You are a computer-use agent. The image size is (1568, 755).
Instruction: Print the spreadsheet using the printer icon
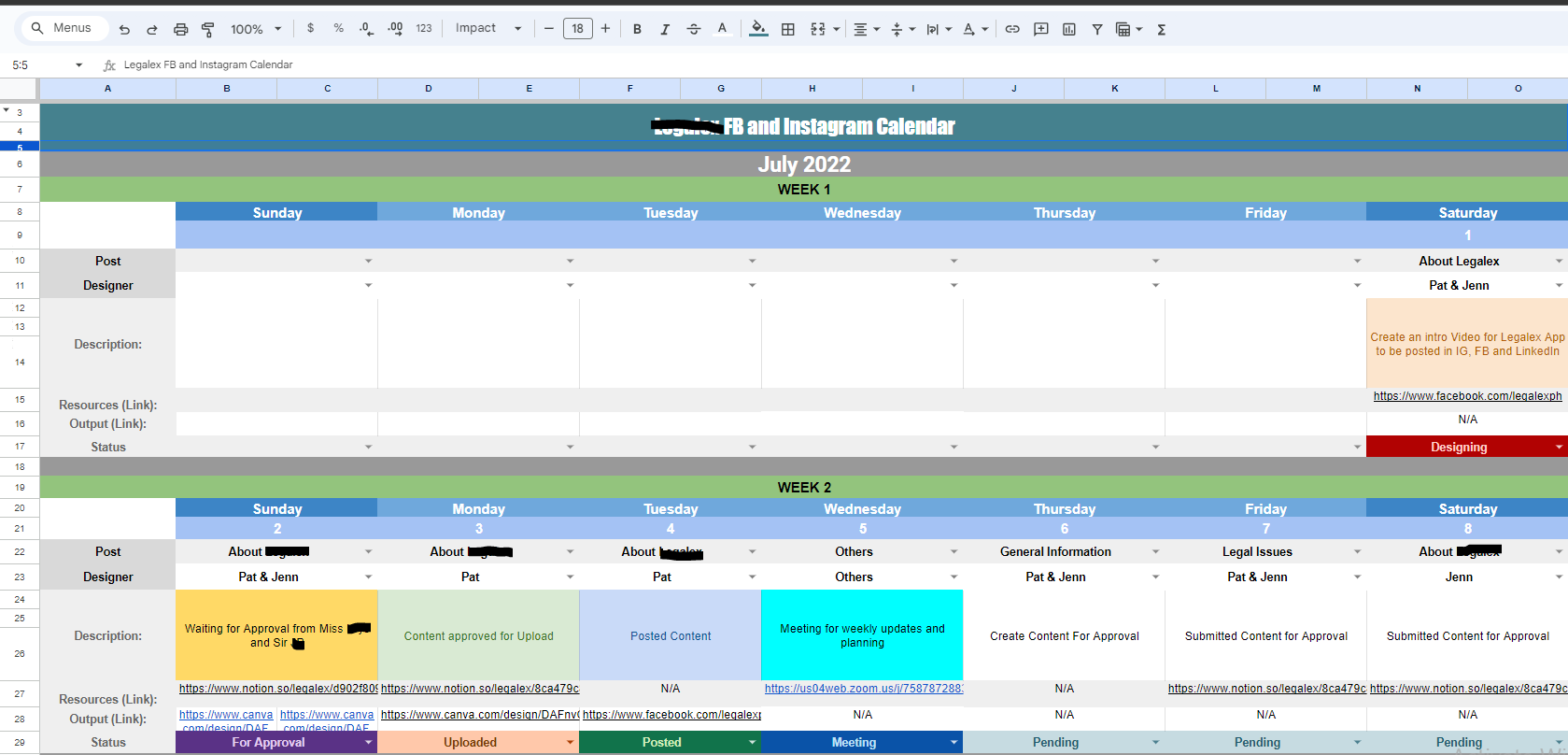[x=180, y=29]
